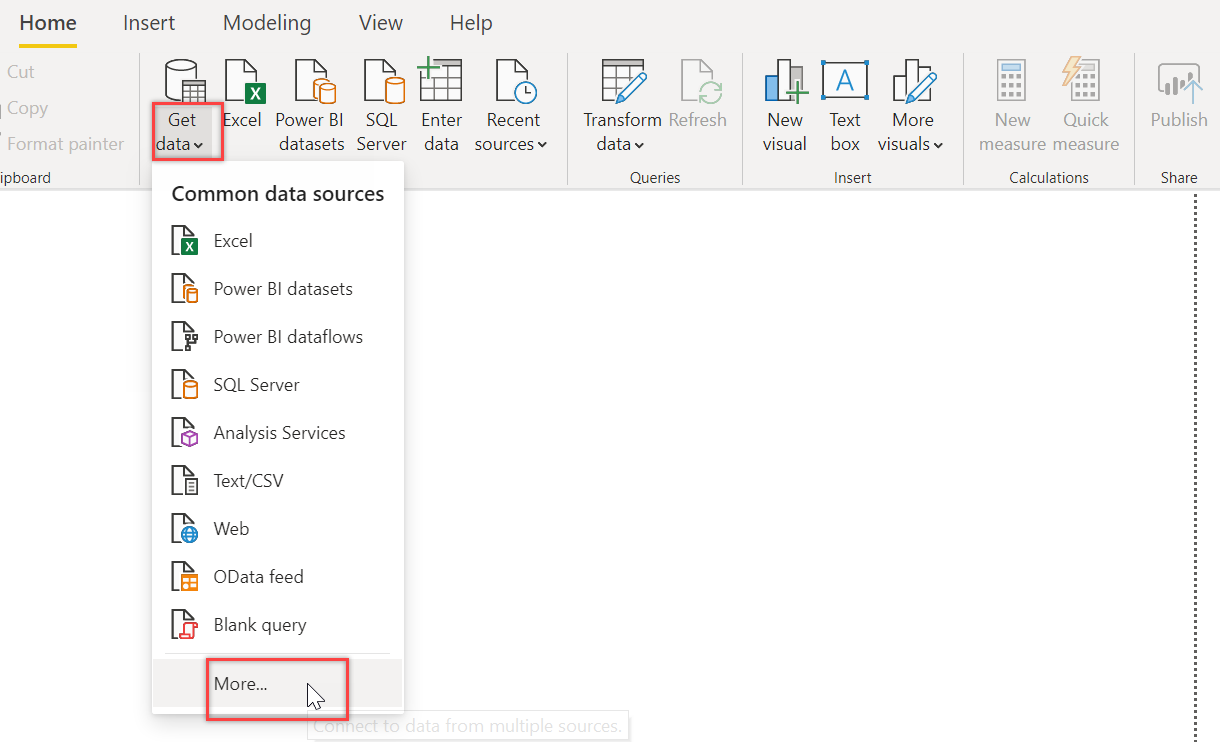Expand More visuals dropdown arrow
1220x742 pixels.
tap(938, 145)
